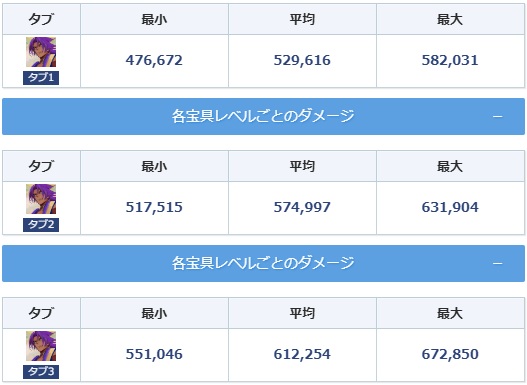Screen dimensions: 527x385
Task: Click average damage value 612,254
Action: (302, 354)
